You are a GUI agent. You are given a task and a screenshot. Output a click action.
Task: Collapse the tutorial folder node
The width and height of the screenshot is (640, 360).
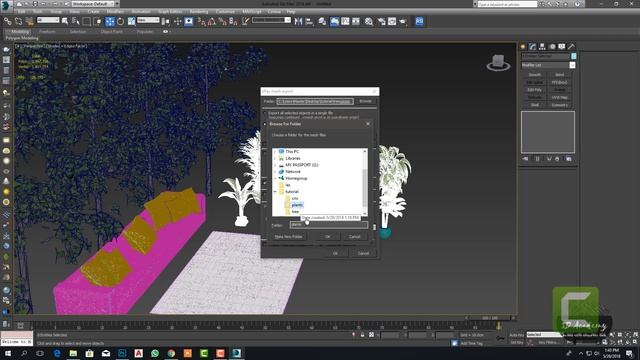pyautogui.click(x=275, y=191)
